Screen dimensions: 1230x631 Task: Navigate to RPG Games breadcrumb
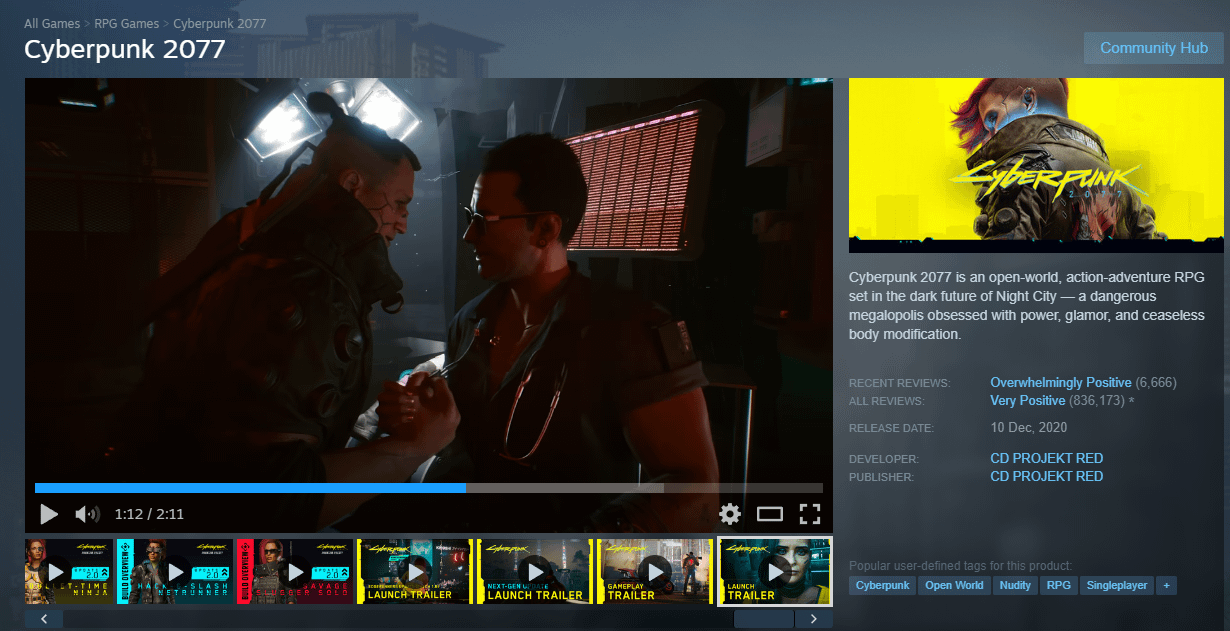(x=127, y=23)
